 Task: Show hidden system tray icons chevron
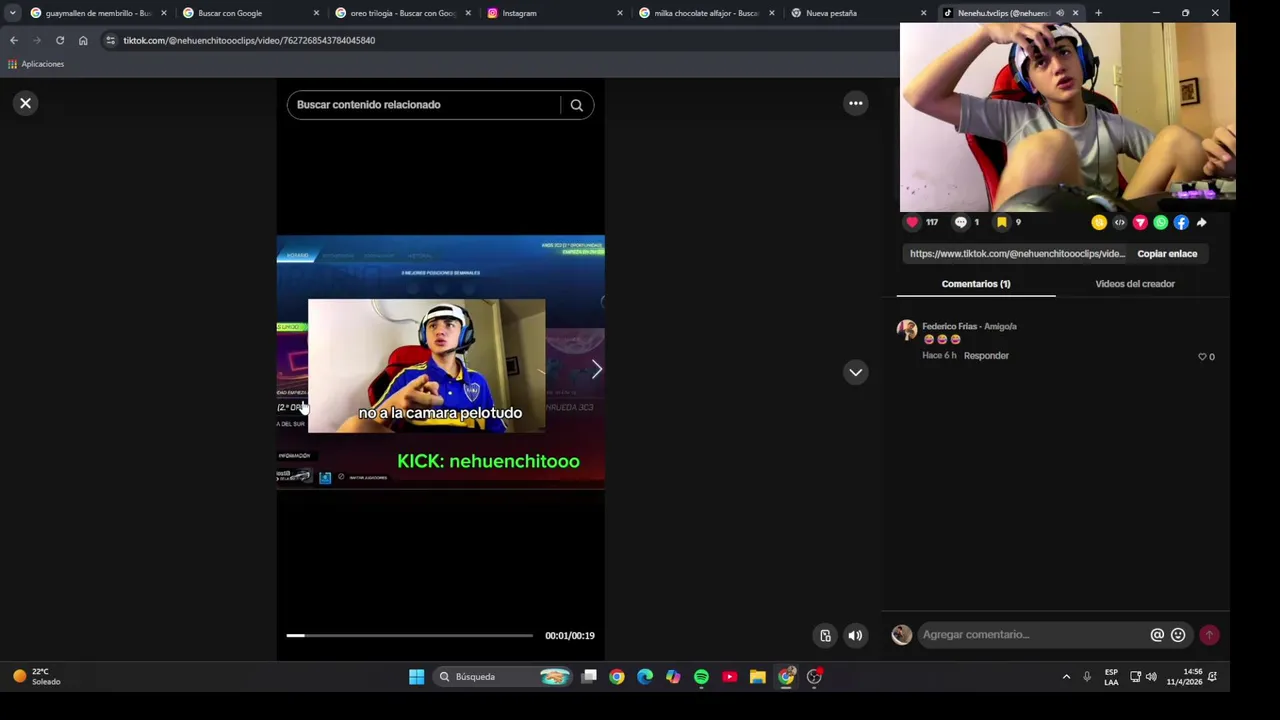pyautogui.click(x=1066, y=677)
